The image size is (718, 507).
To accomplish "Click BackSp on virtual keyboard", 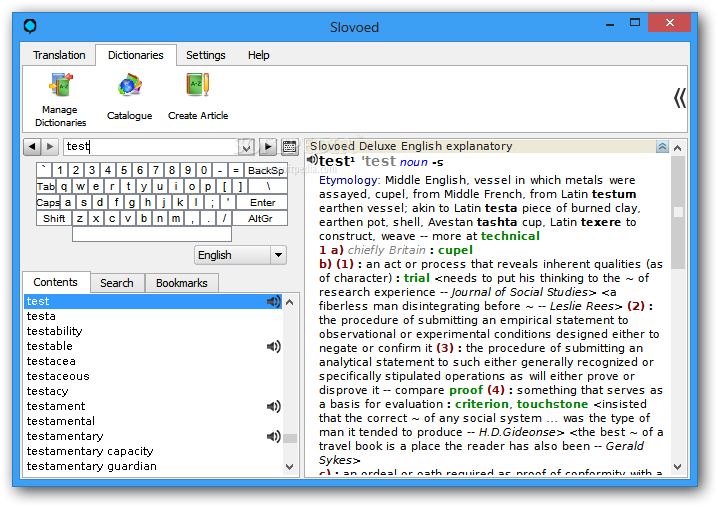I will (266, 170).
